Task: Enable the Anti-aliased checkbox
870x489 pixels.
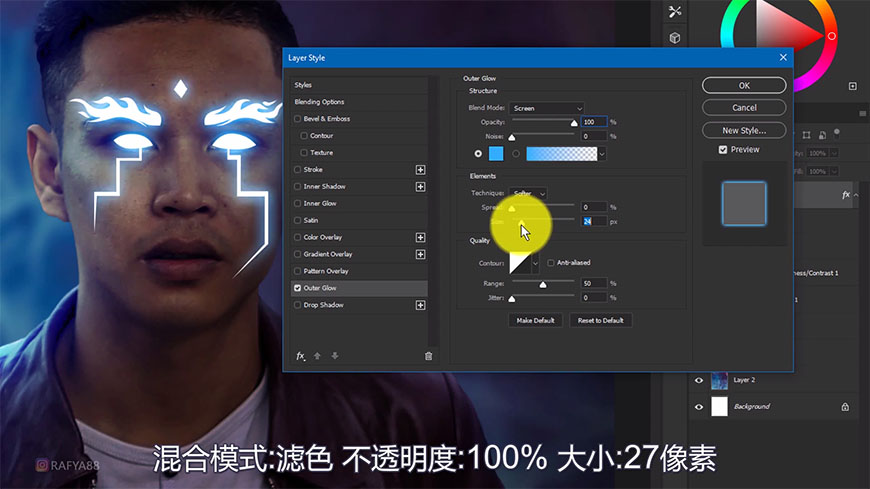Action: 551,263
